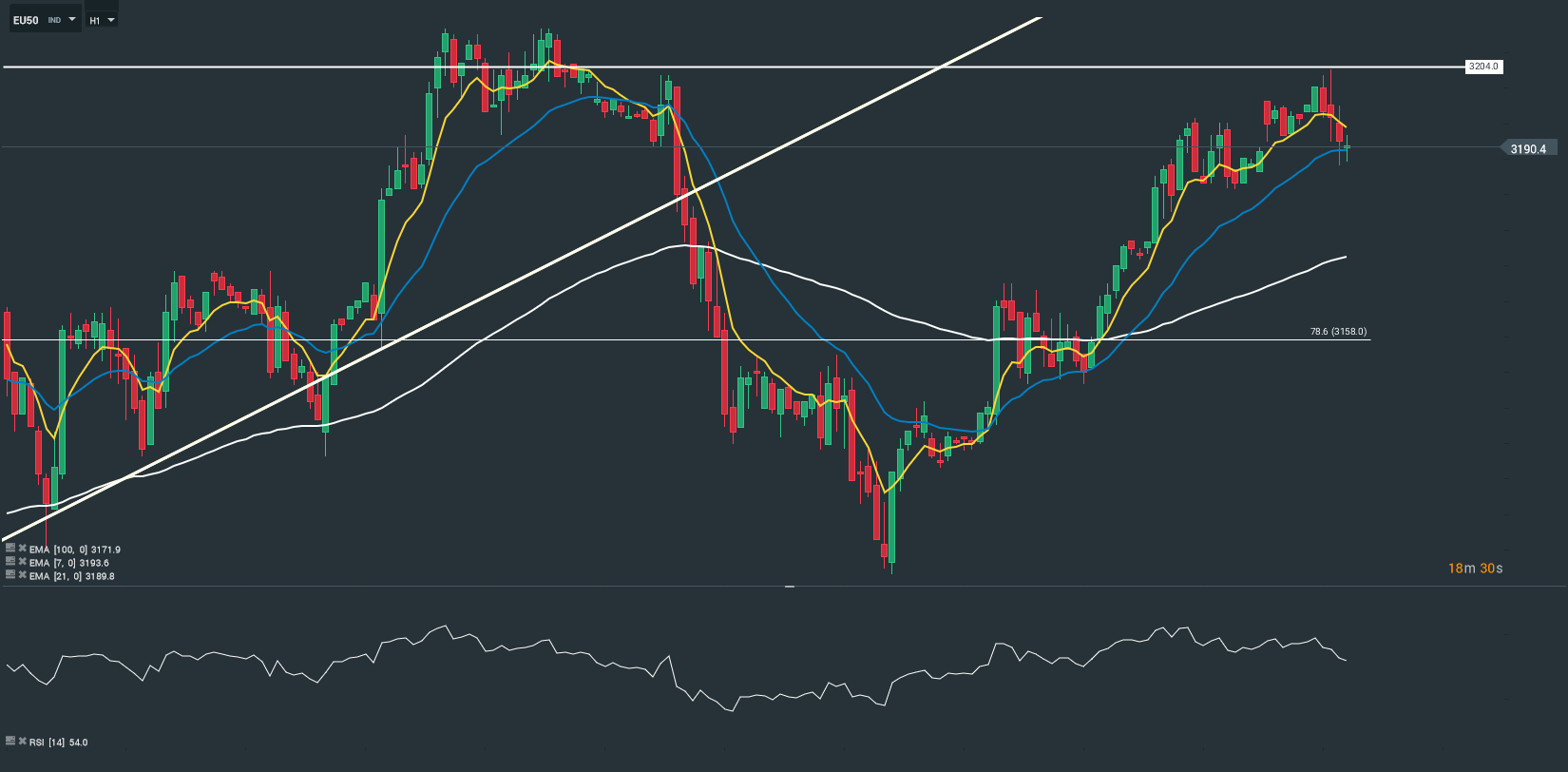Click the EU50 instrument name
Screen dimensions: 1568x772
[x=26, y=20]
